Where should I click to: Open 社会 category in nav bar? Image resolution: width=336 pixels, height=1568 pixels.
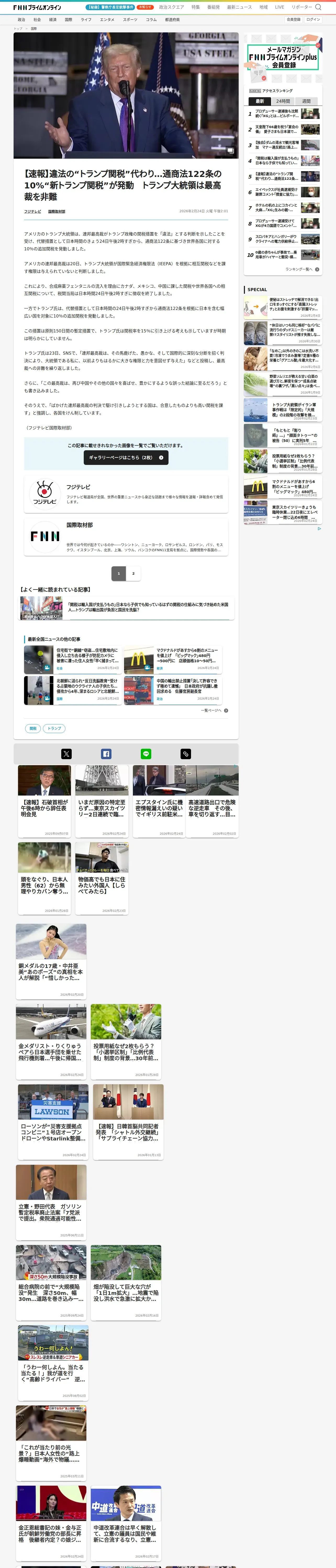click(37, 20)
